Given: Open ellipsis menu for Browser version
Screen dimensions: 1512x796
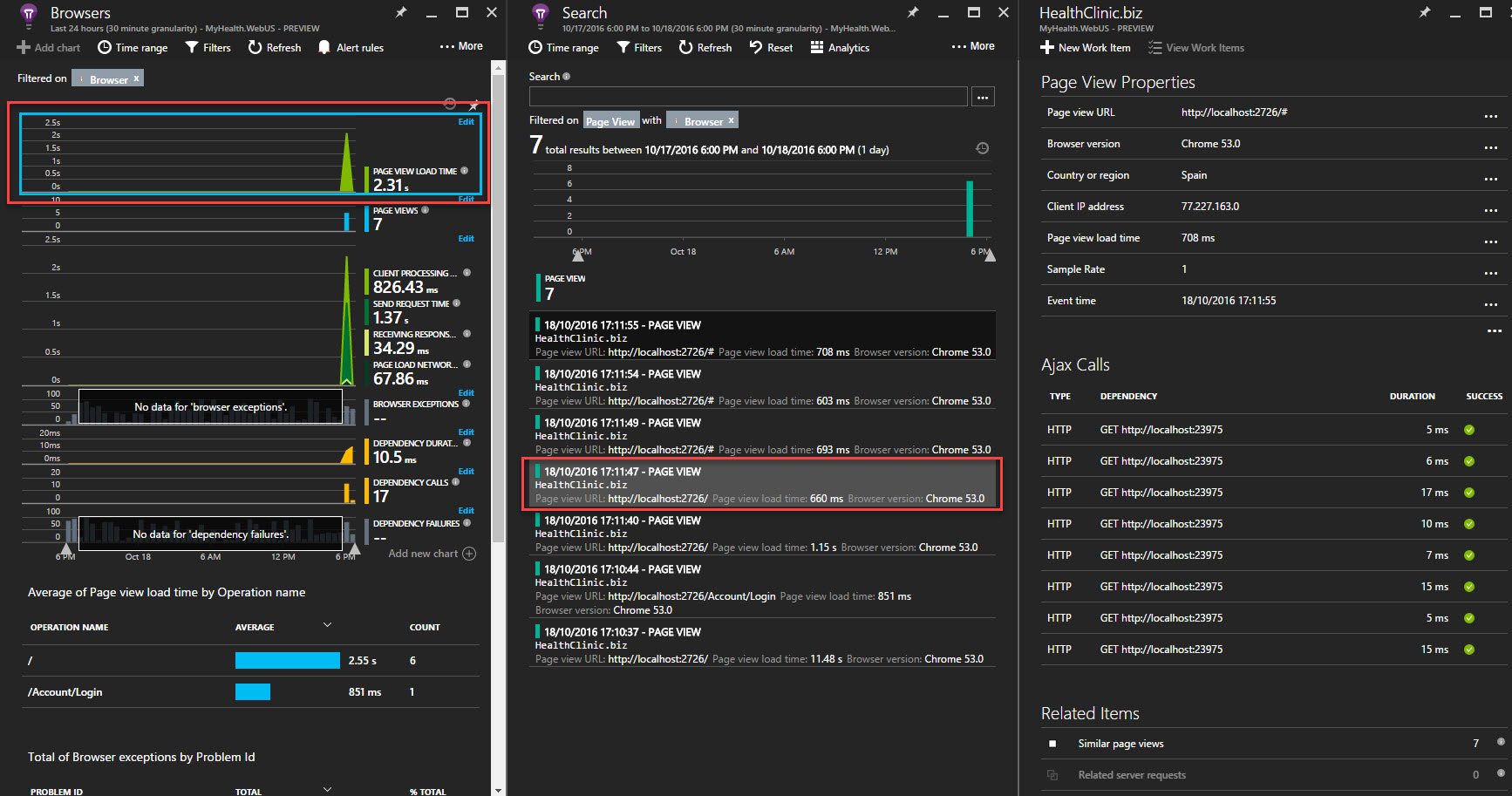Looking at the screenshot, I should [x=1491, y=148].
